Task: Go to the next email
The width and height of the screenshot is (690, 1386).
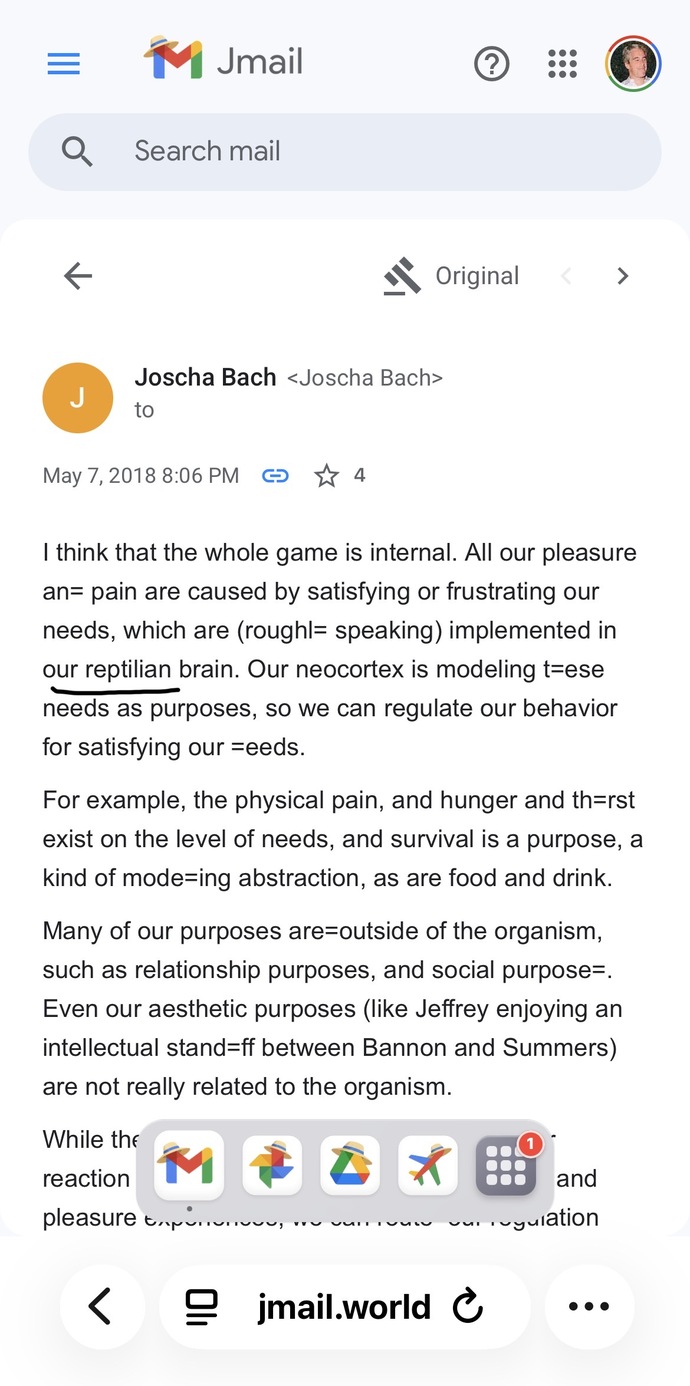Action: tap(623, 276)
